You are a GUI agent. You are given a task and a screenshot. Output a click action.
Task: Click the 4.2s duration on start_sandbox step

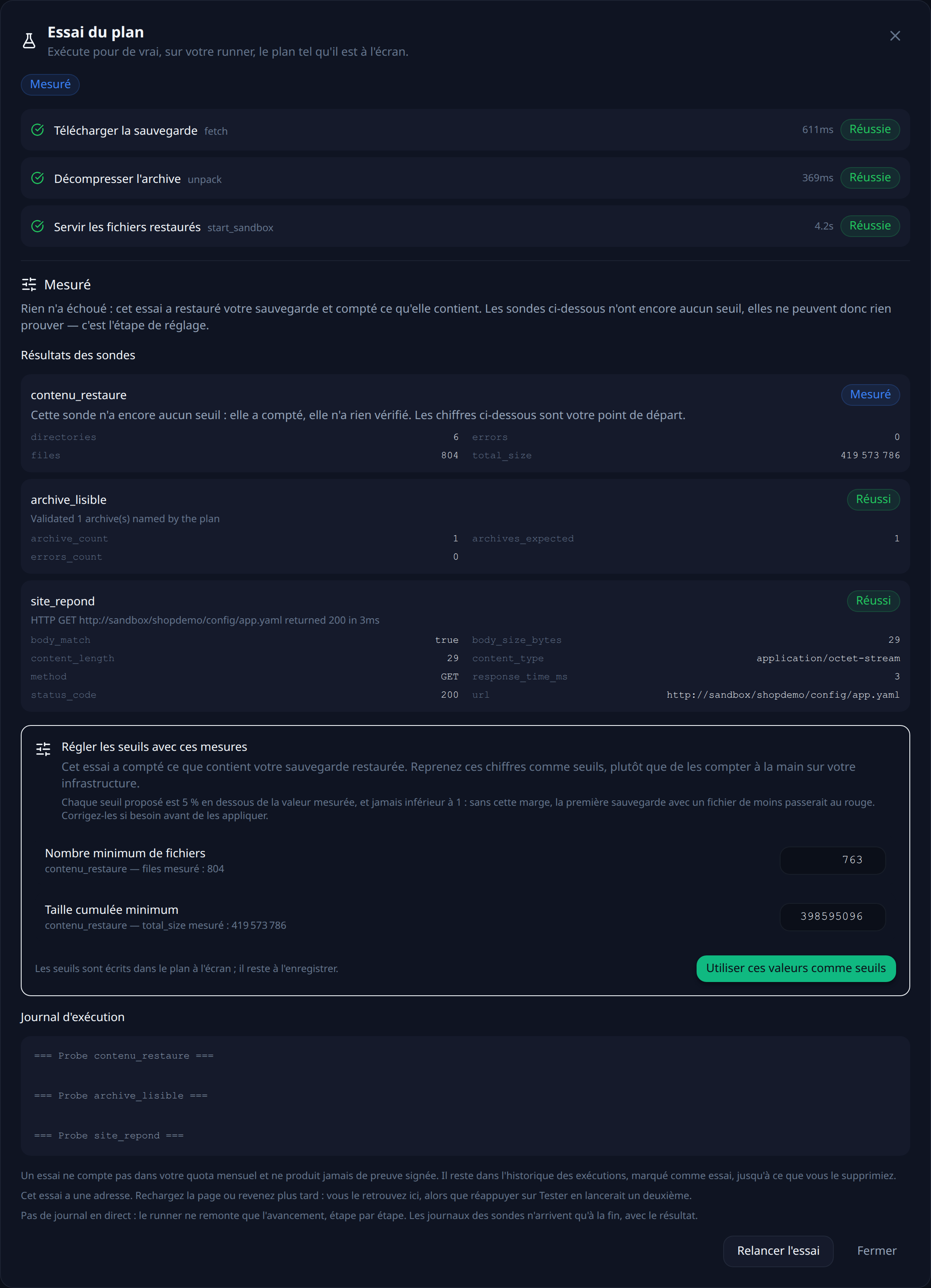point(824,226)
